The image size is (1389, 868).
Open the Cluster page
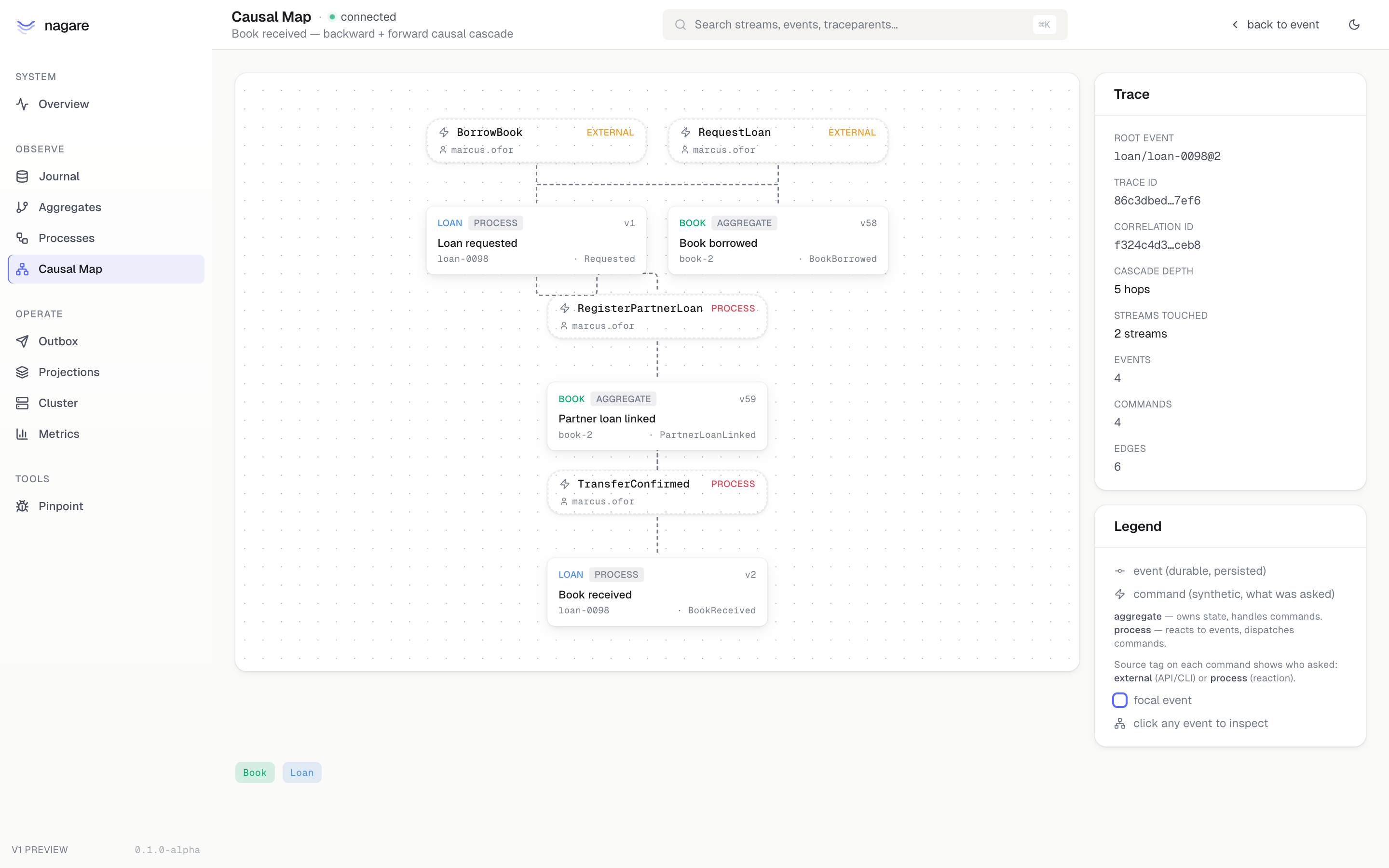pos(106,403)
